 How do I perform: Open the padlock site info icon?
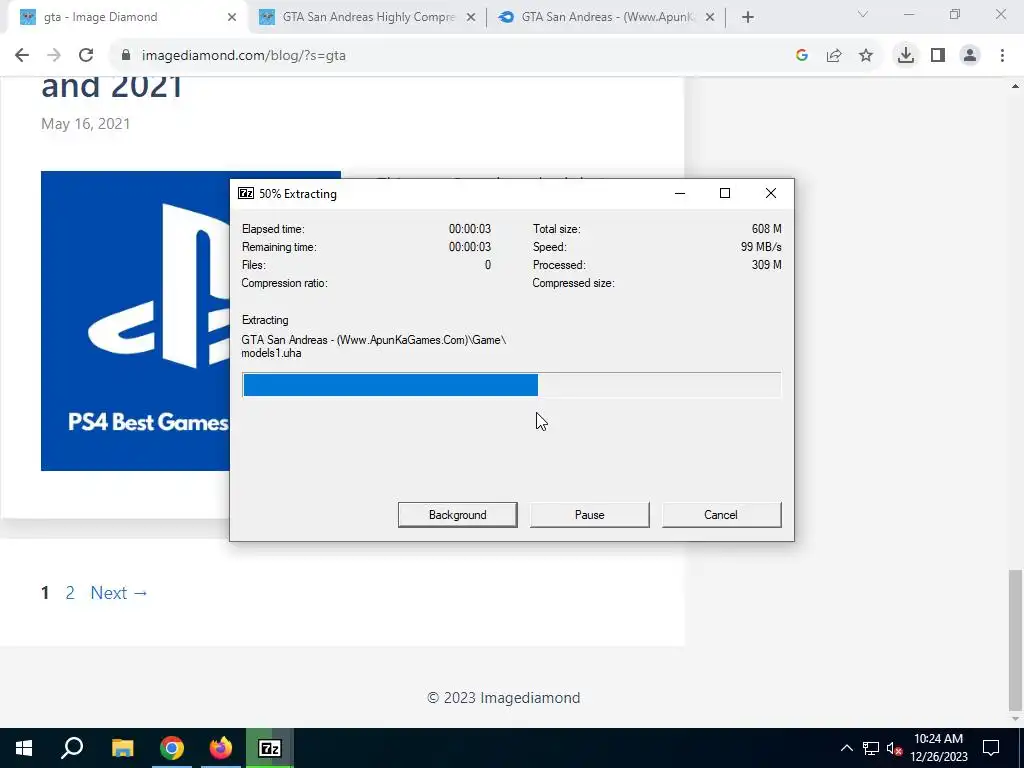[126, 56]
